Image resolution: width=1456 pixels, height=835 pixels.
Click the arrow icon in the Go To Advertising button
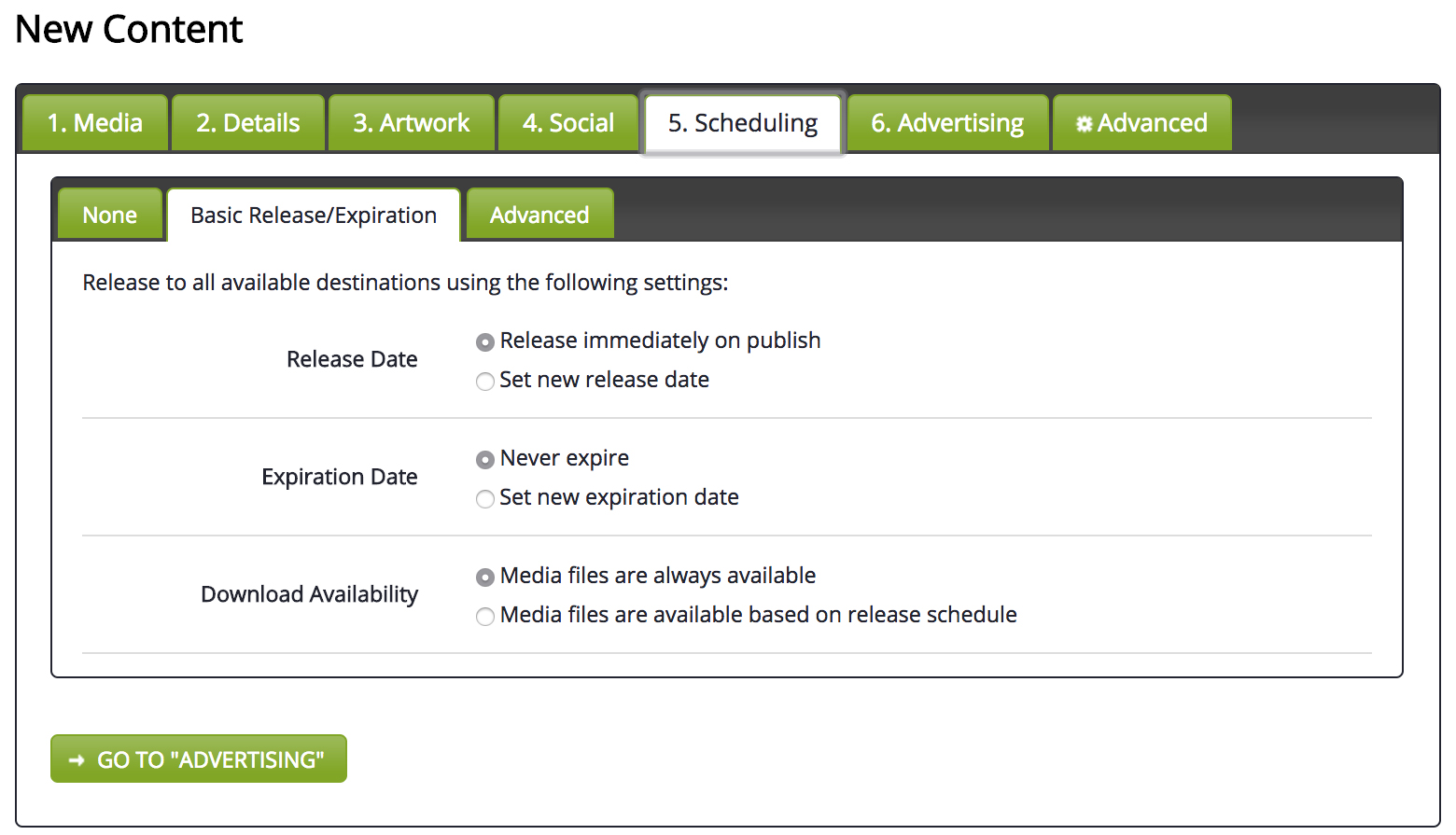(x=77, y=760)
